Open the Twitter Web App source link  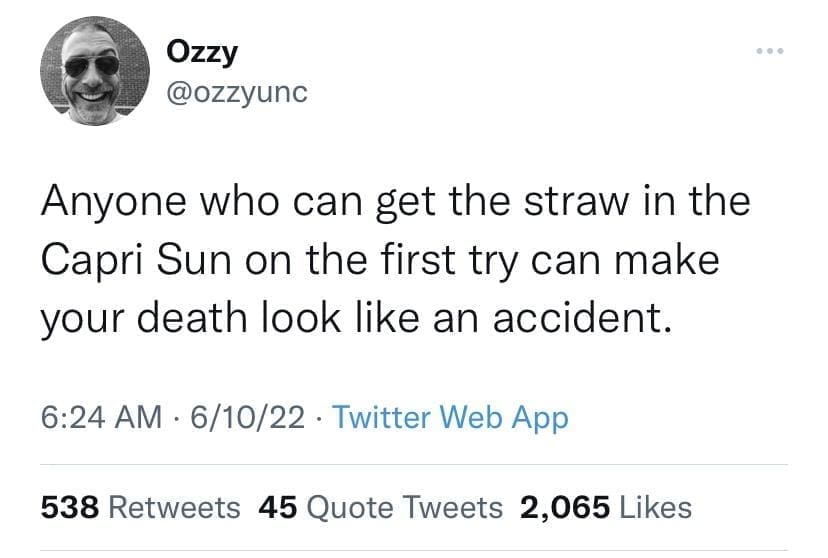pos(449,416)
